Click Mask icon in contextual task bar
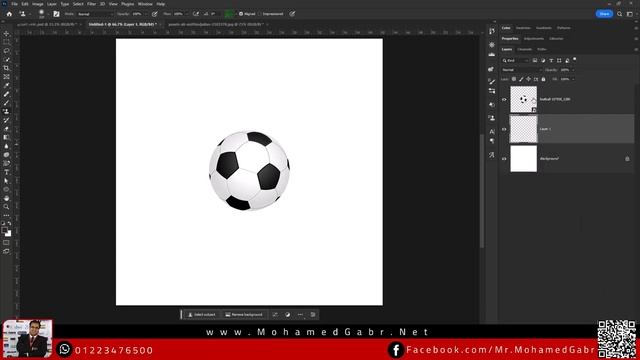The height and width of the screenshot is (360, 640). [x=275, y=315]
